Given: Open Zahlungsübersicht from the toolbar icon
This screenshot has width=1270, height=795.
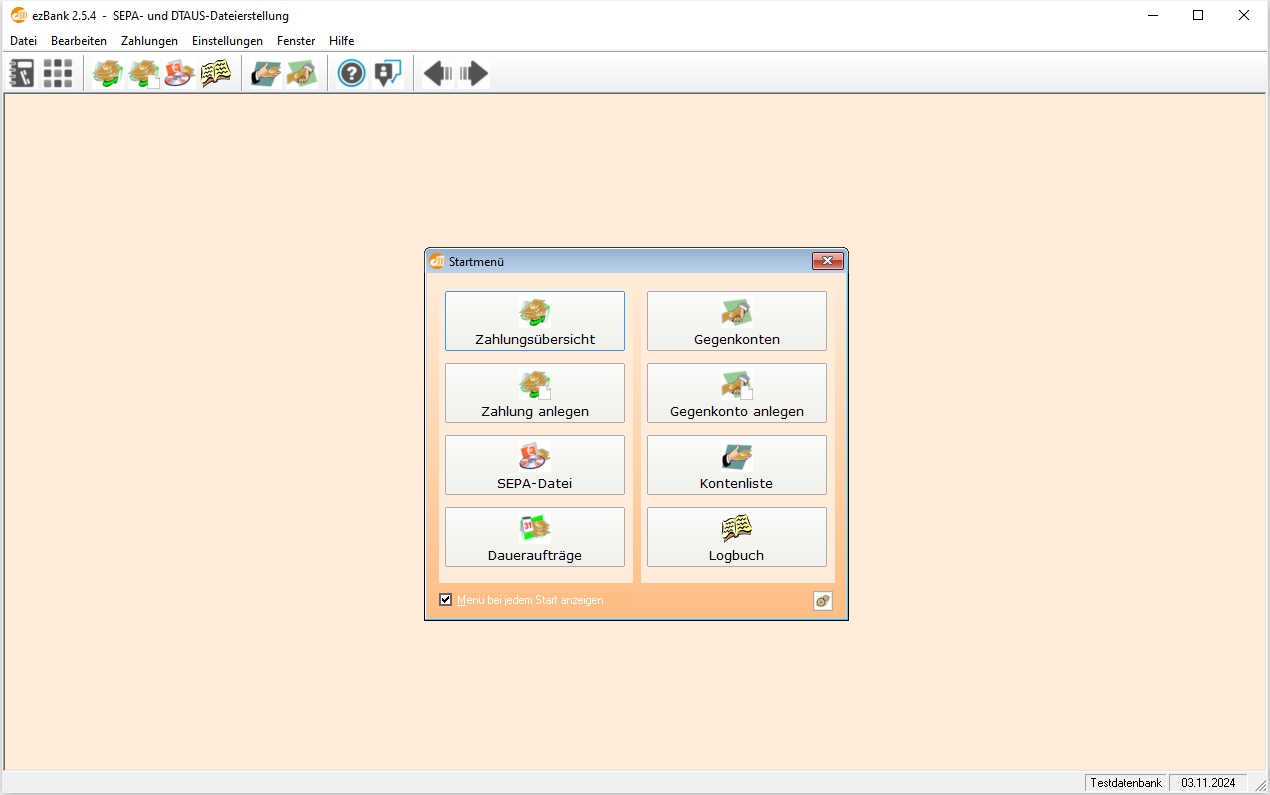Looking at the screenshot, I should point(108,73).
